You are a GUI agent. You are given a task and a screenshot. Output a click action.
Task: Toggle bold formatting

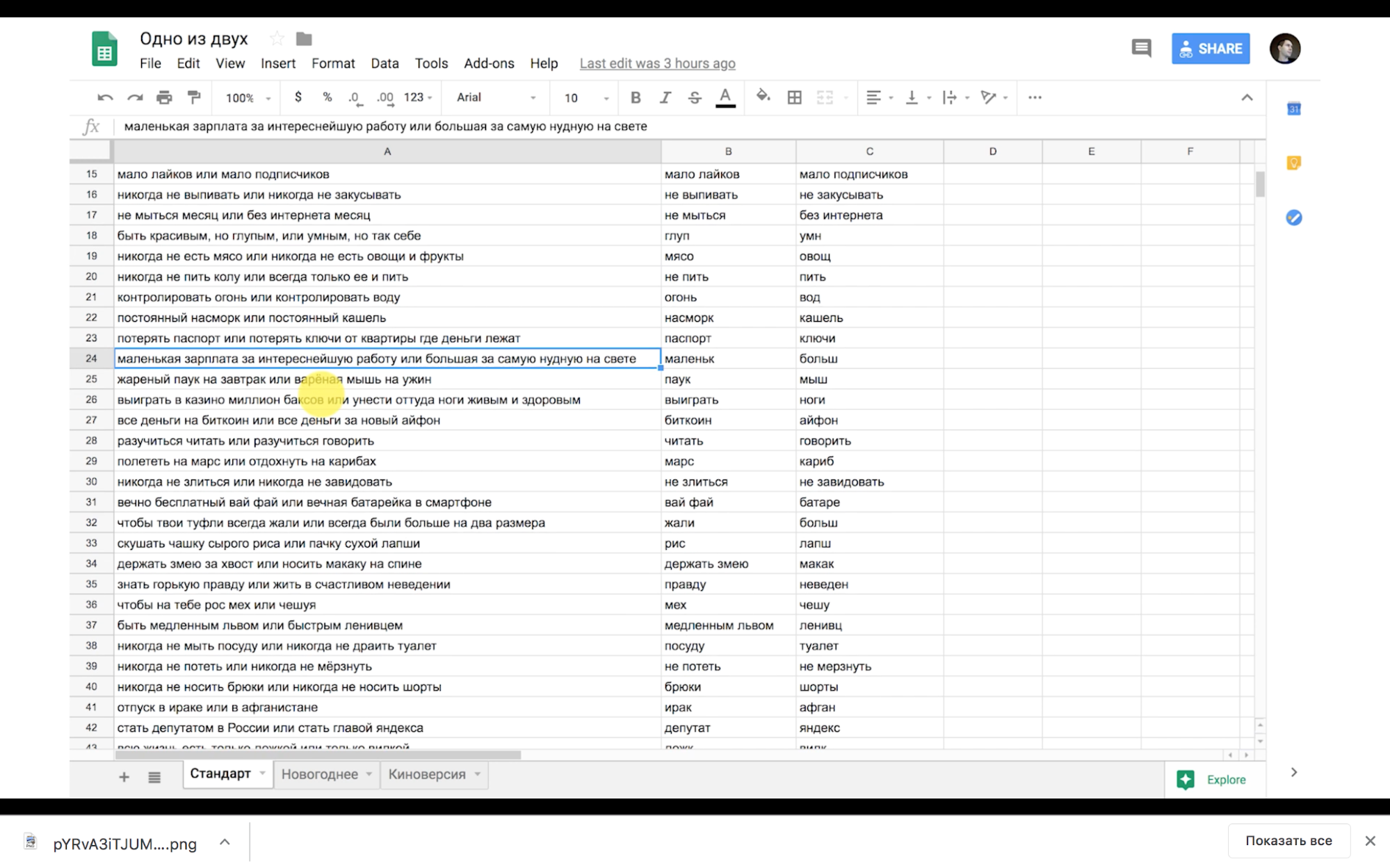[635, 98]
